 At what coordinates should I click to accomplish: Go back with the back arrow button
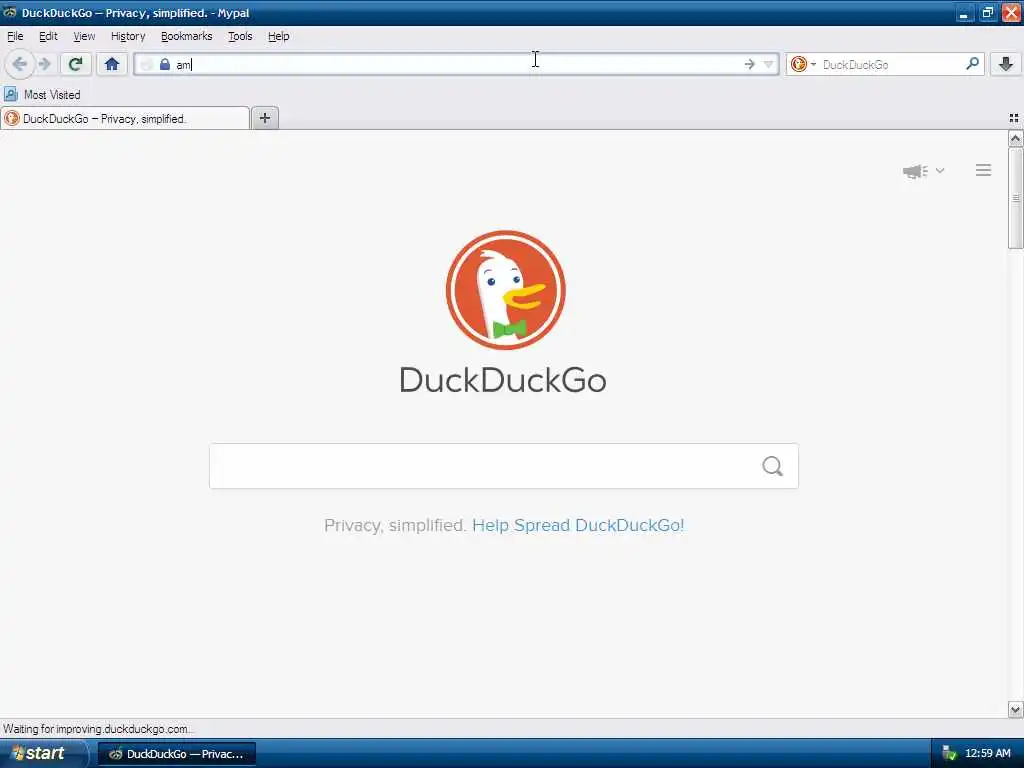point(20,64)
